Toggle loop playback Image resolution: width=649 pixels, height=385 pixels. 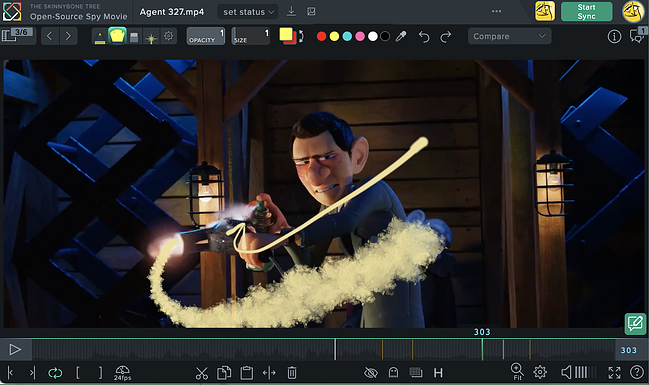55,373
